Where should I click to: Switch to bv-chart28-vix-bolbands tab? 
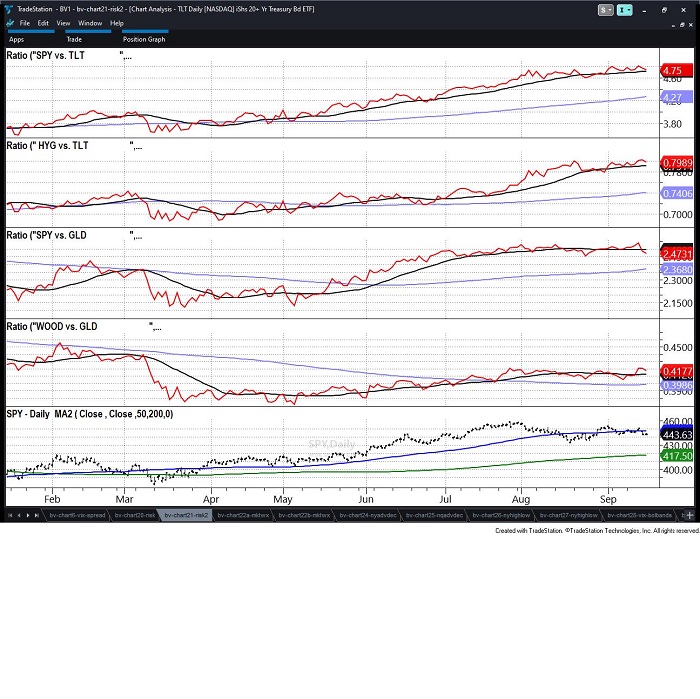pyautogui.click(x=639, y=515)
